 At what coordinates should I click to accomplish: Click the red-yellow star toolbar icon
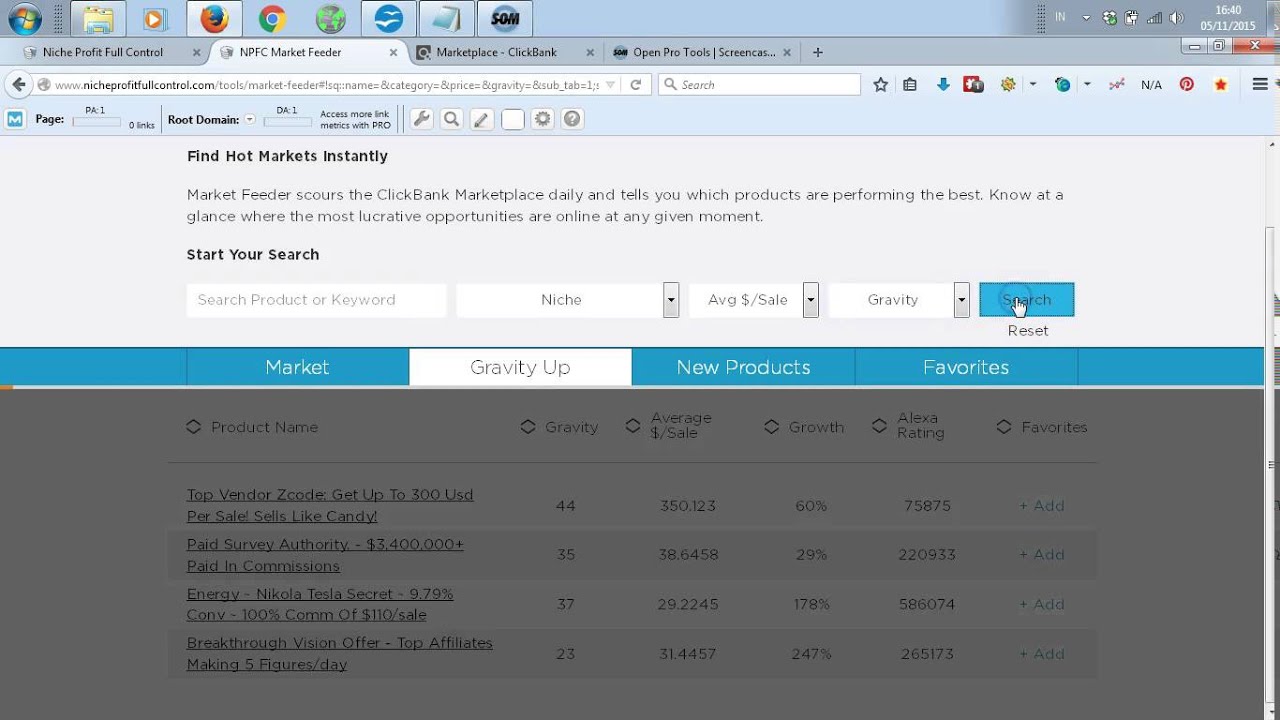(x=1220, y=85)
